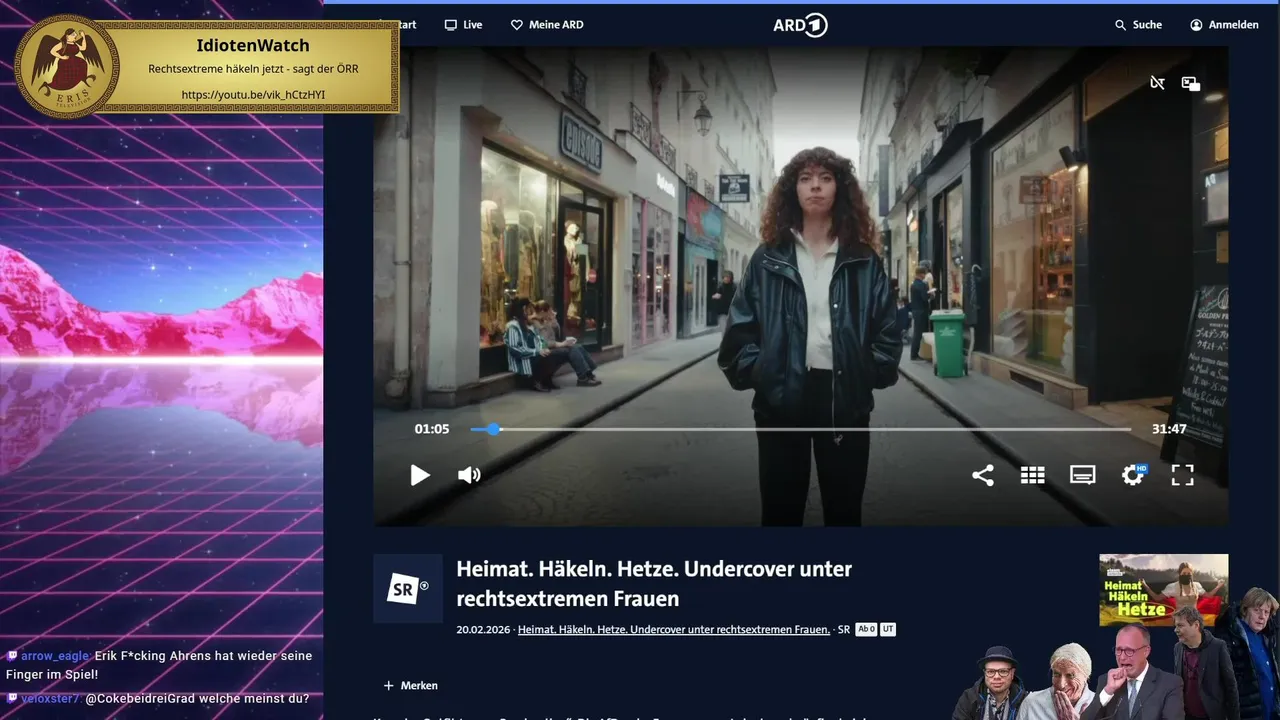Open the SR broadcaster logo tile

coord(408,589)
